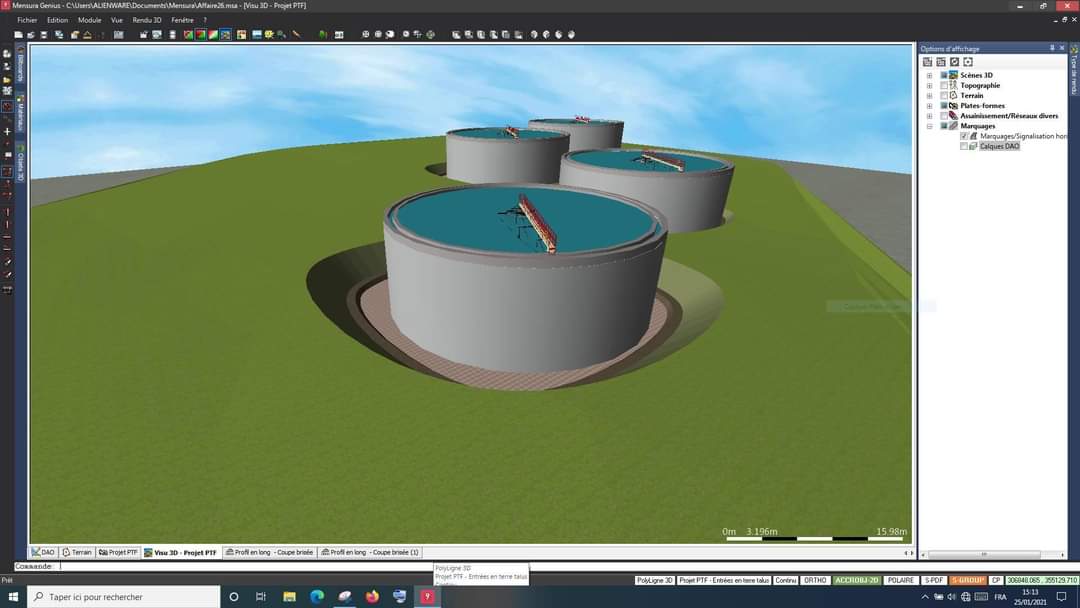Toggle the Terrain checkbox in display options

click(944, 96)
